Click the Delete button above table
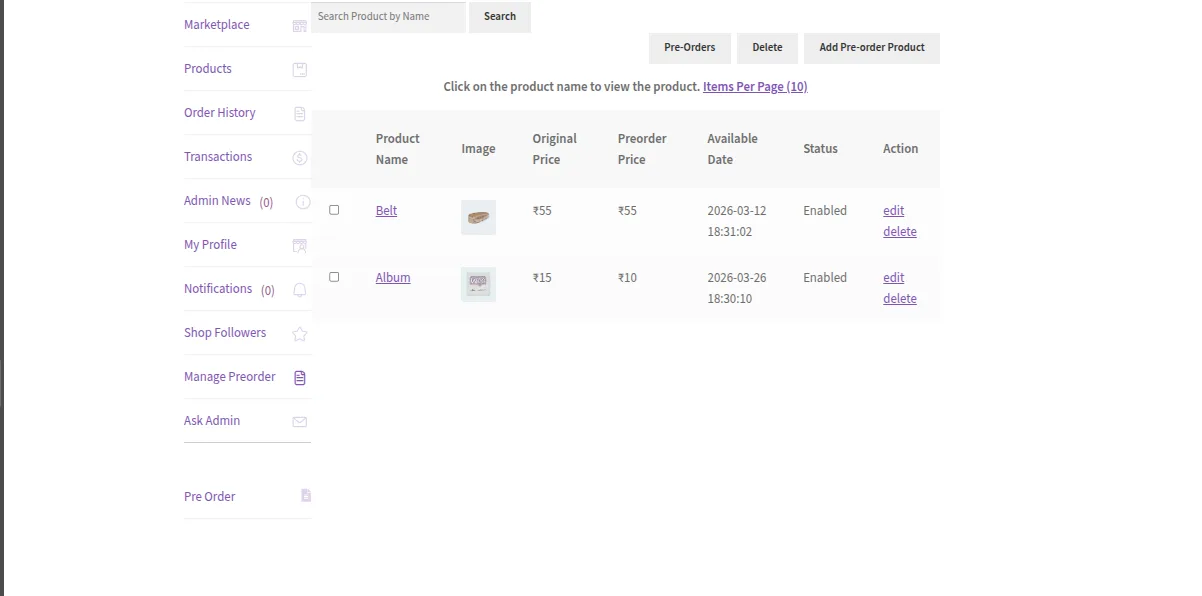1202x596 pixels. (767, 48)
